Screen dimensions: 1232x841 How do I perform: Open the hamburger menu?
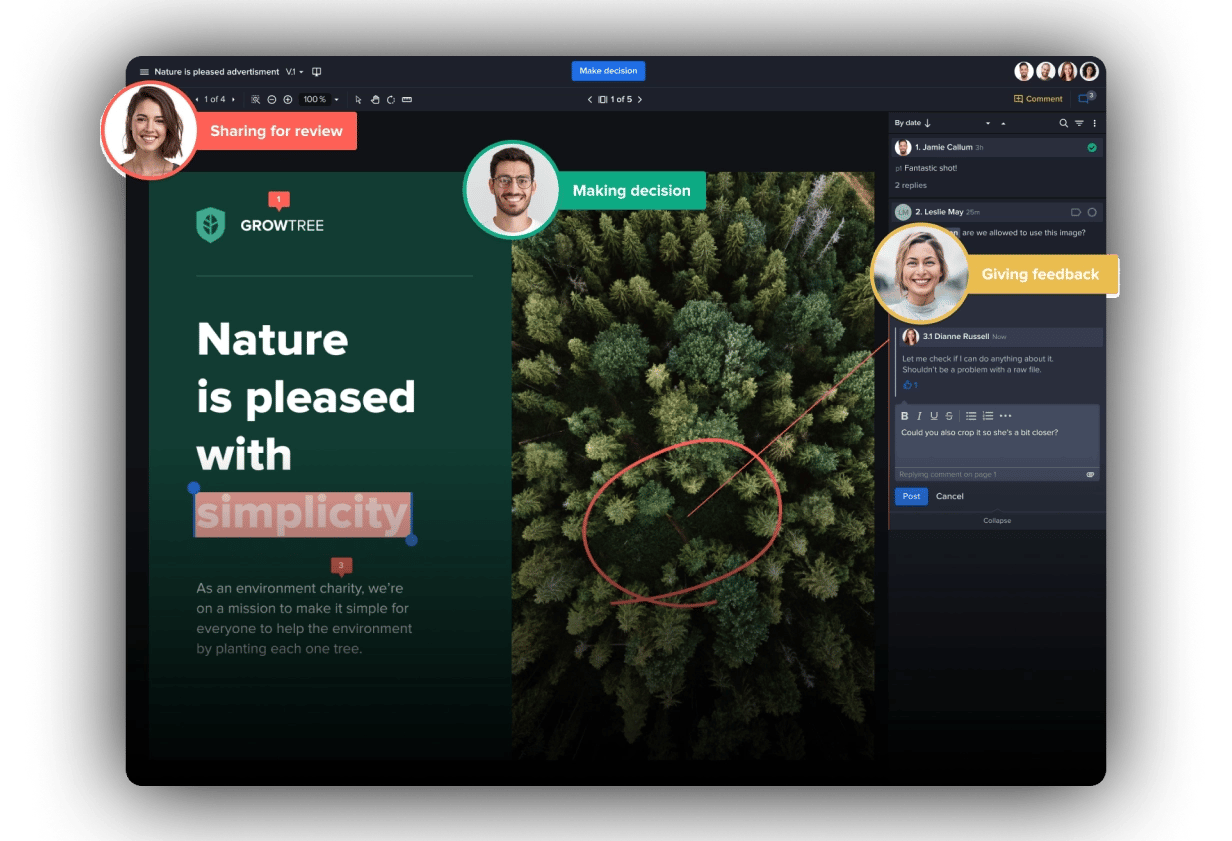(x=144, y=72)
